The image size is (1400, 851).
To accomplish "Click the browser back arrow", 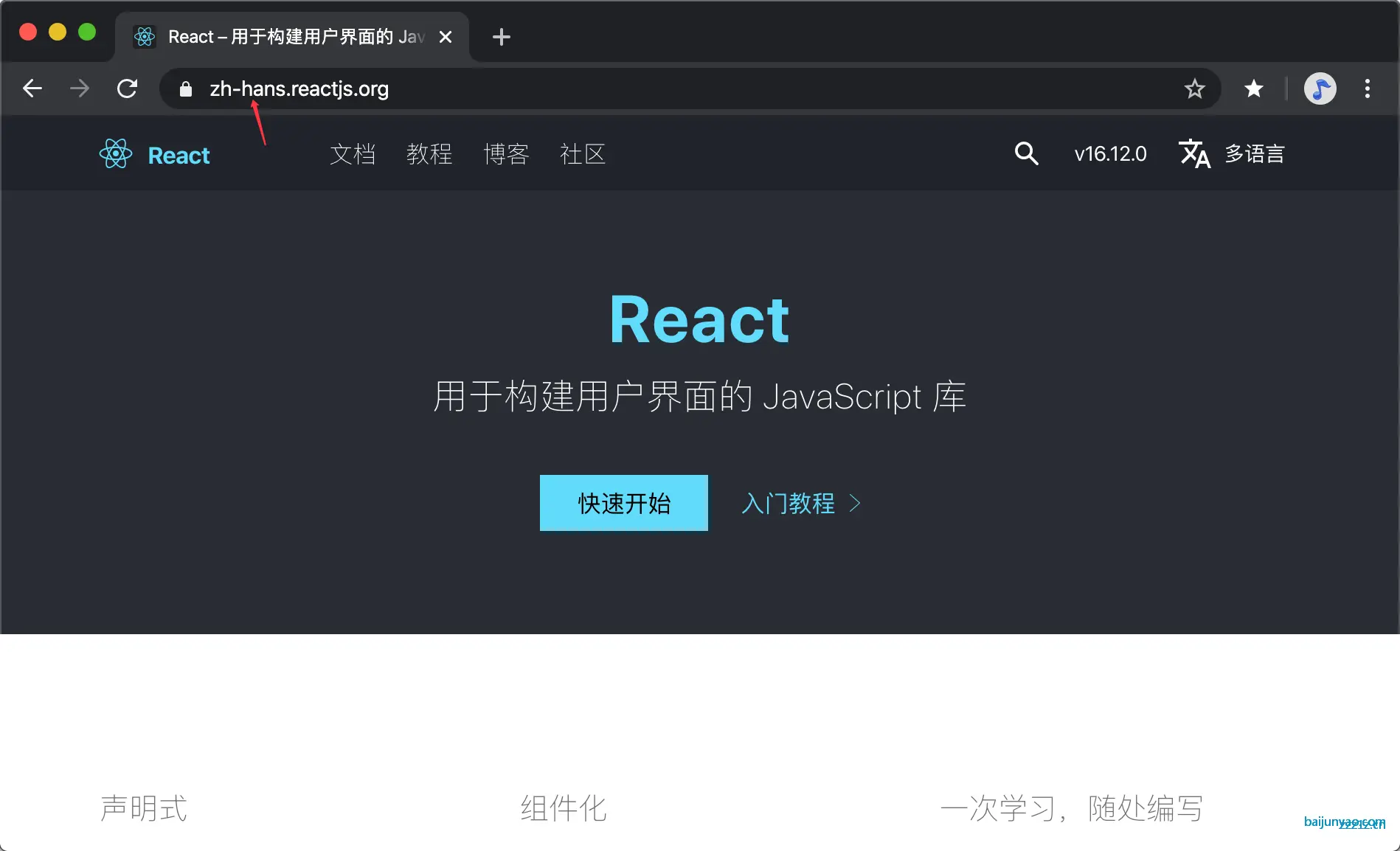I will [x=32, y=88].
